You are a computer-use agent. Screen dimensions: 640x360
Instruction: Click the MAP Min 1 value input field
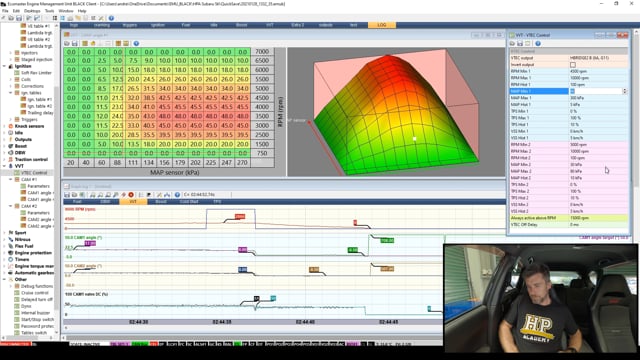click(x=595, y=91)
